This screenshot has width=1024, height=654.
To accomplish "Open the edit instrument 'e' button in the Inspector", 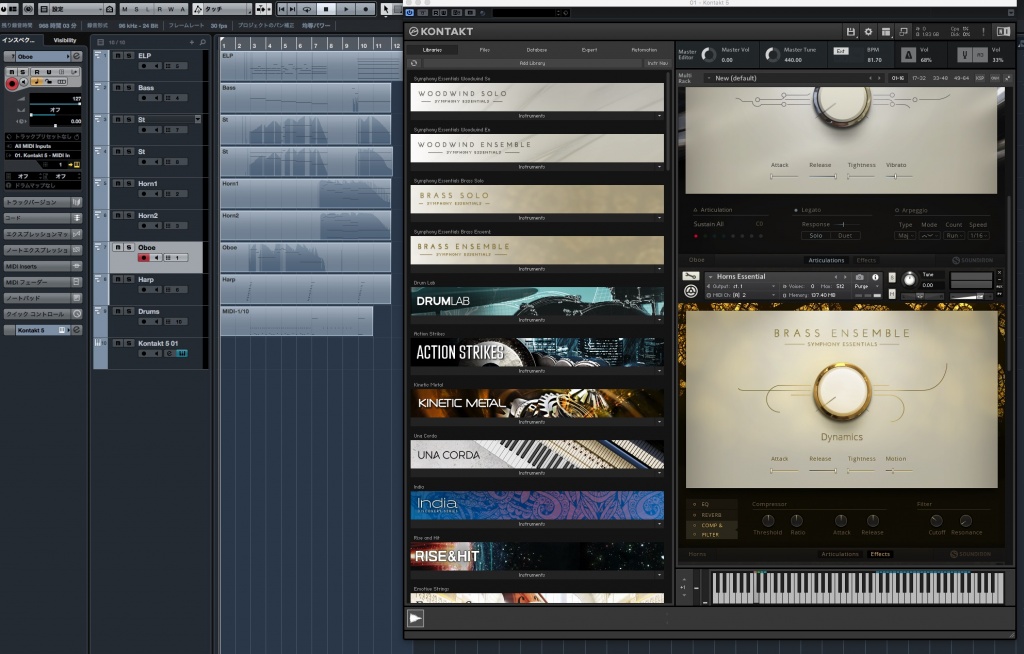I will 76,56.
